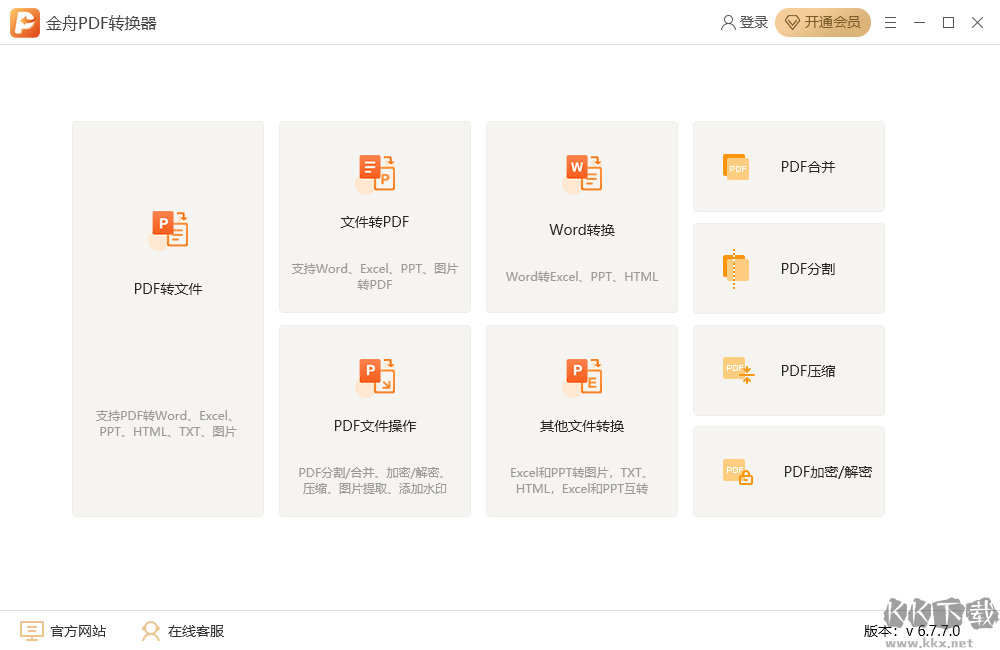Viewport: 1000px width, 650px height.
Task: Select the PDF文件操作 card title
Action: point(375,425)
